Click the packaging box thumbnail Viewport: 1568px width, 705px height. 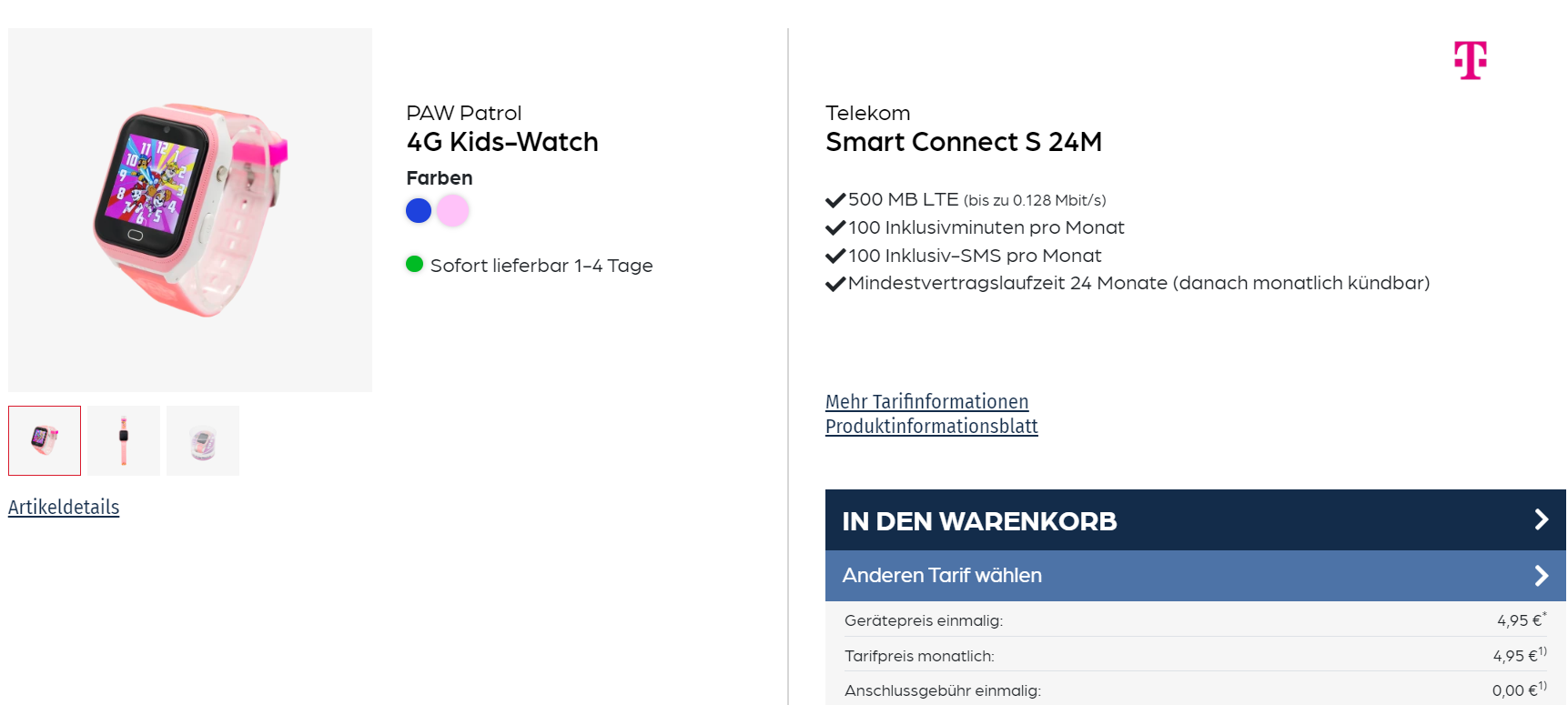click(202, 440)
